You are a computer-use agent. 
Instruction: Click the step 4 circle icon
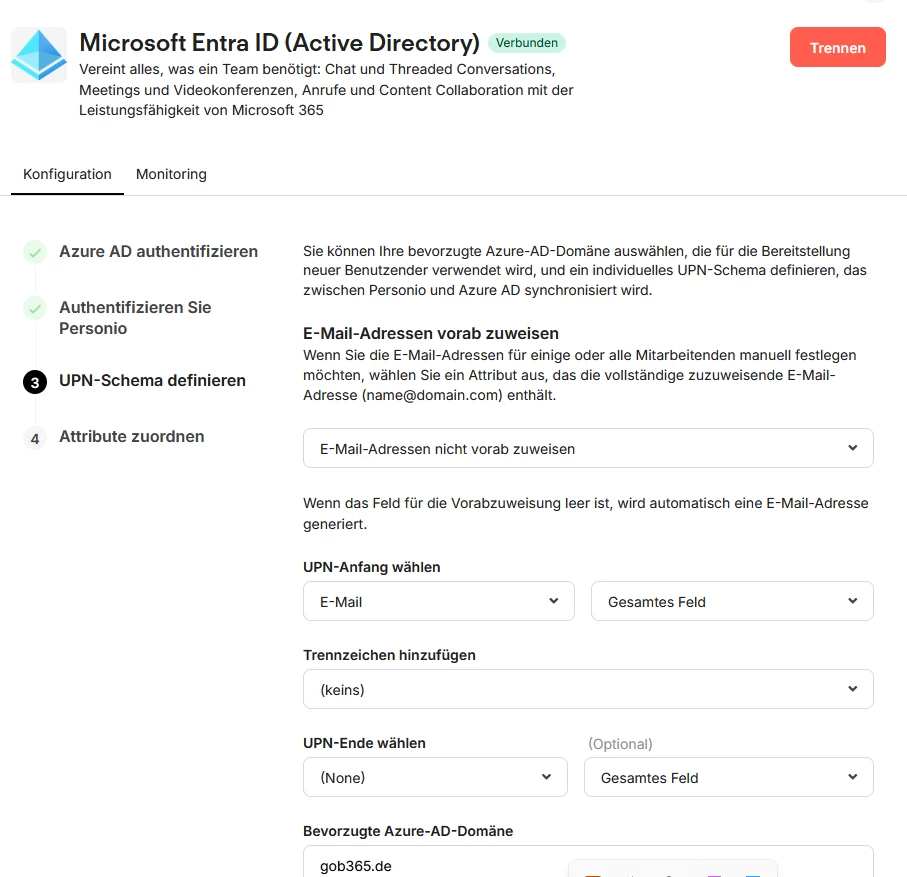[35, 438]
